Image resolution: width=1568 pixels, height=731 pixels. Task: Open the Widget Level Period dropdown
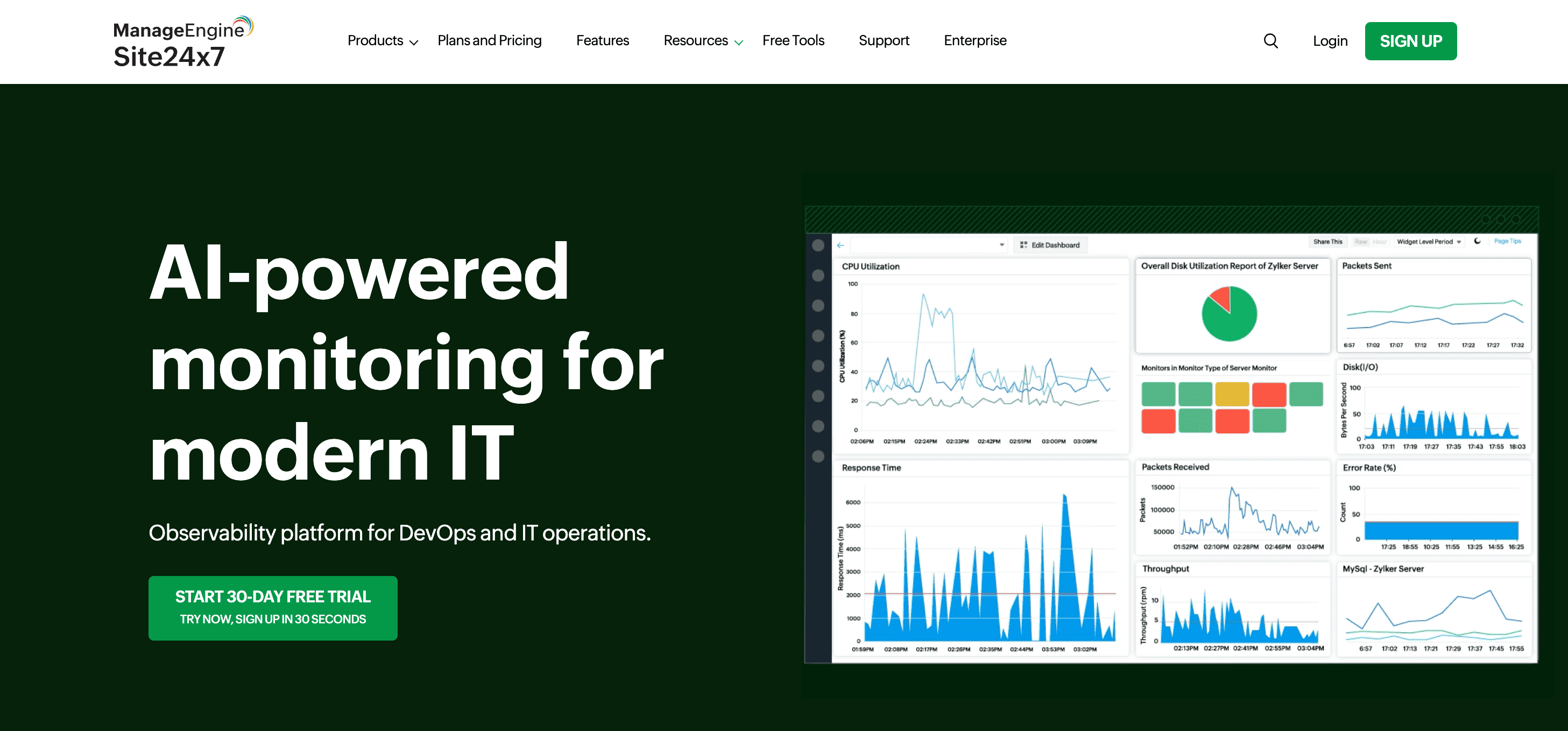coord(1428,242)
